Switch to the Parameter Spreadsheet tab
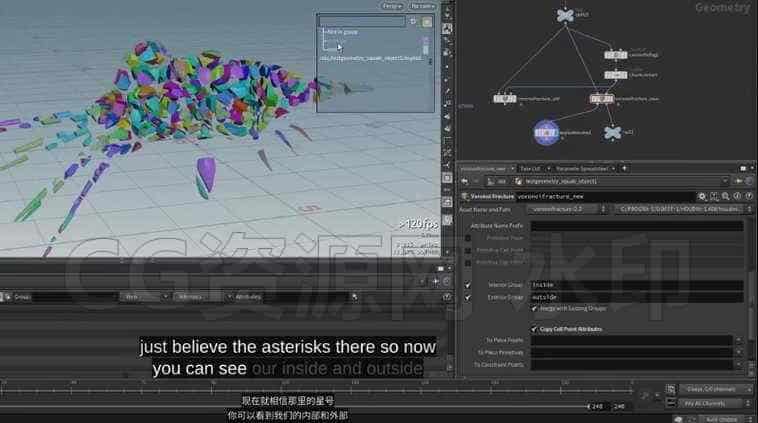Image resolution: width=758 pixels, height=423 pixels. 582,169
